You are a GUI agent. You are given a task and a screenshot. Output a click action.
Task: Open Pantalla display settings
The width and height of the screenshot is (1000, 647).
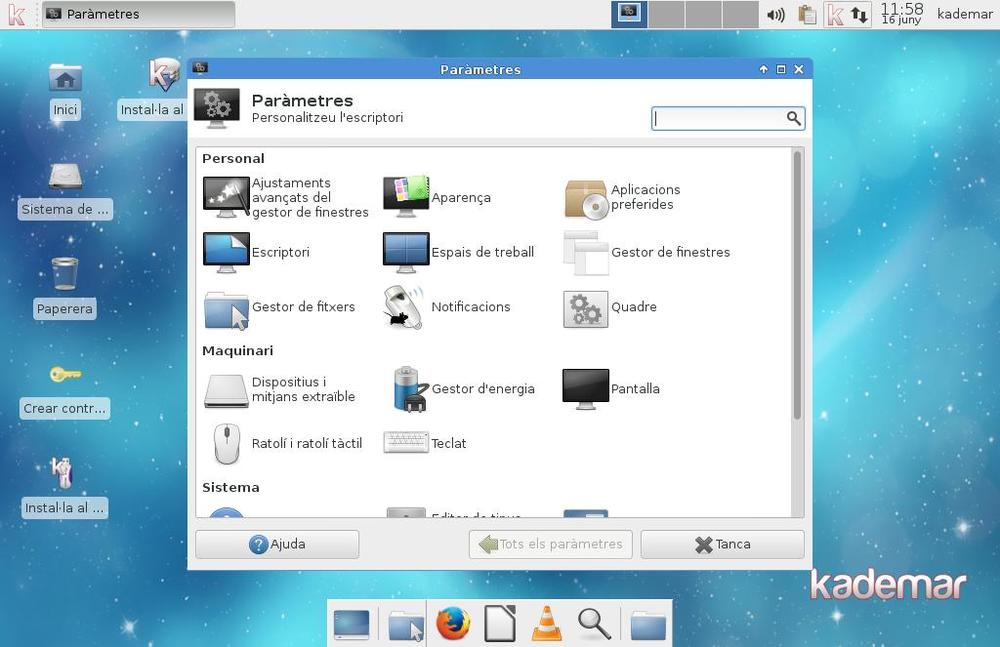coord(586,389)
